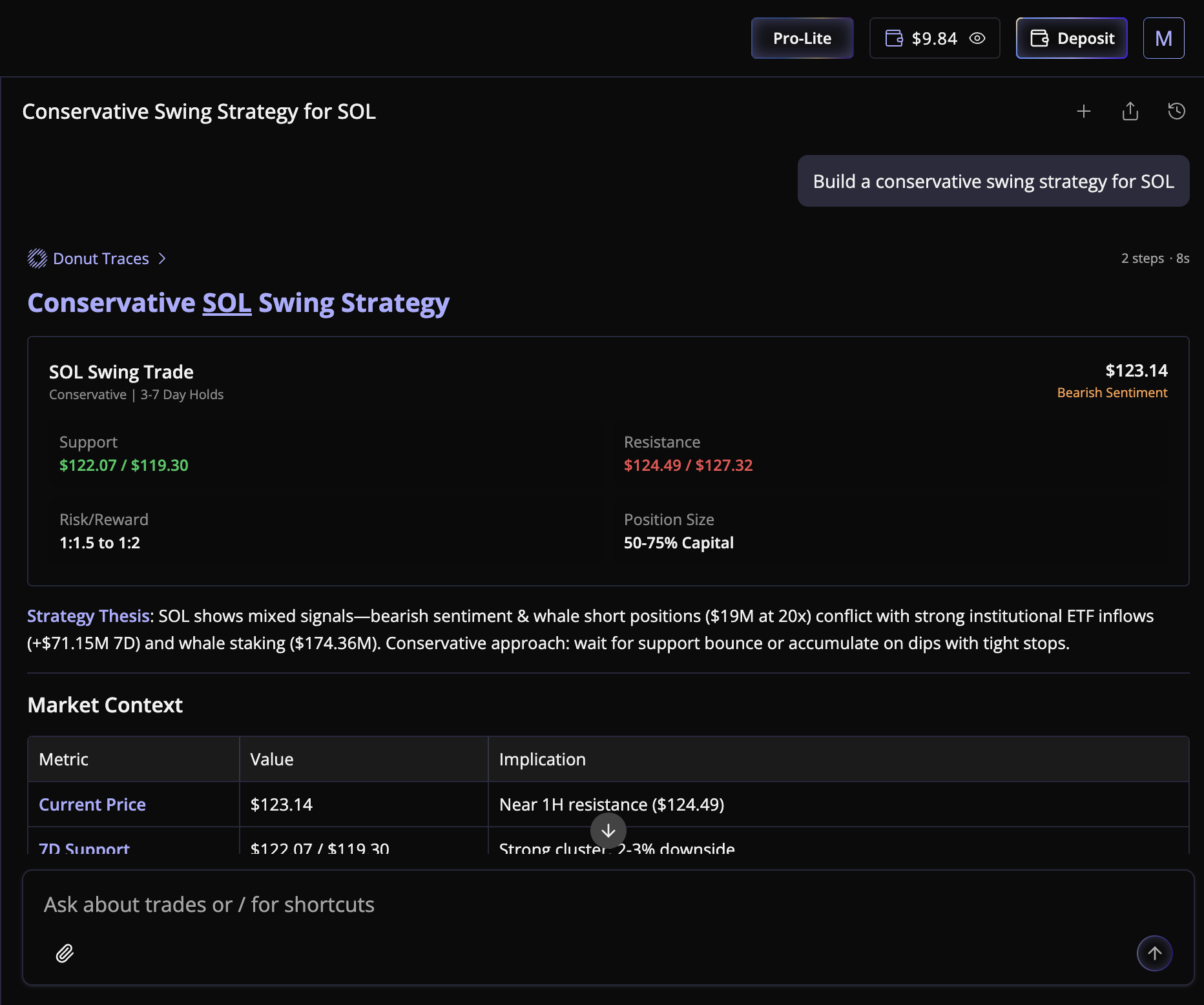Viewport: 1204px width, 1005px height.
Task: Open the underlined SOL link in heading
Action: pos(227,303)
